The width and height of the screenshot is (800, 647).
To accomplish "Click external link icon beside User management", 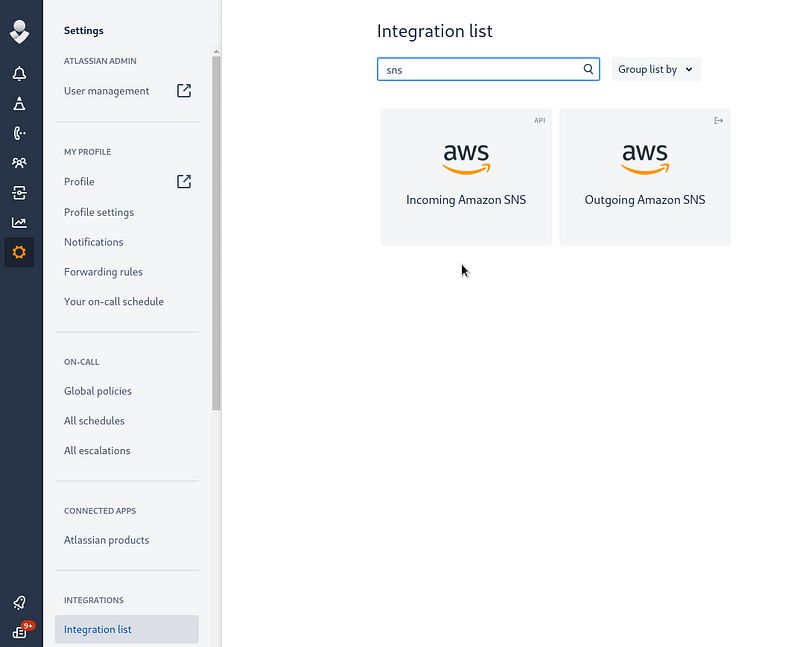I will (184, 91).
